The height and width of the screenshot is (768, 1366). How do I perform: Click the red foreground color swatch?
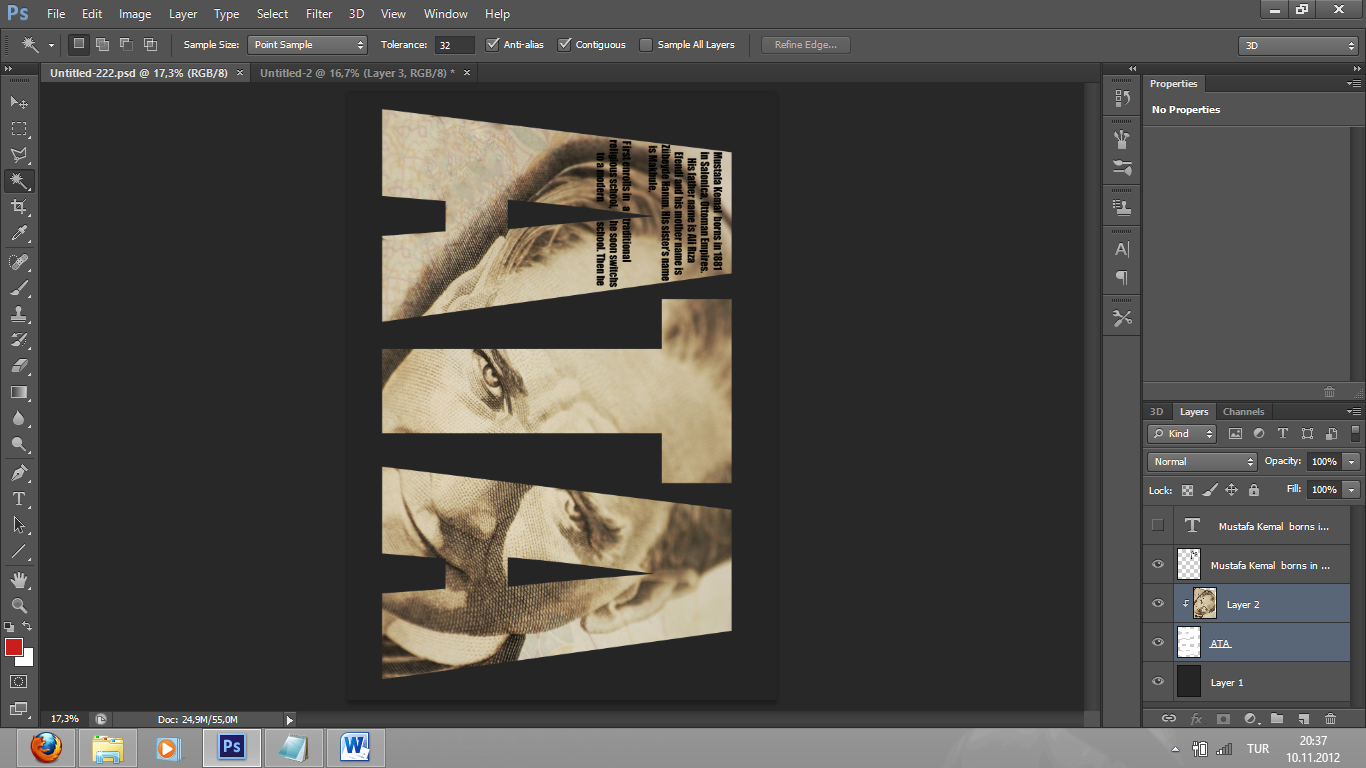13,646
